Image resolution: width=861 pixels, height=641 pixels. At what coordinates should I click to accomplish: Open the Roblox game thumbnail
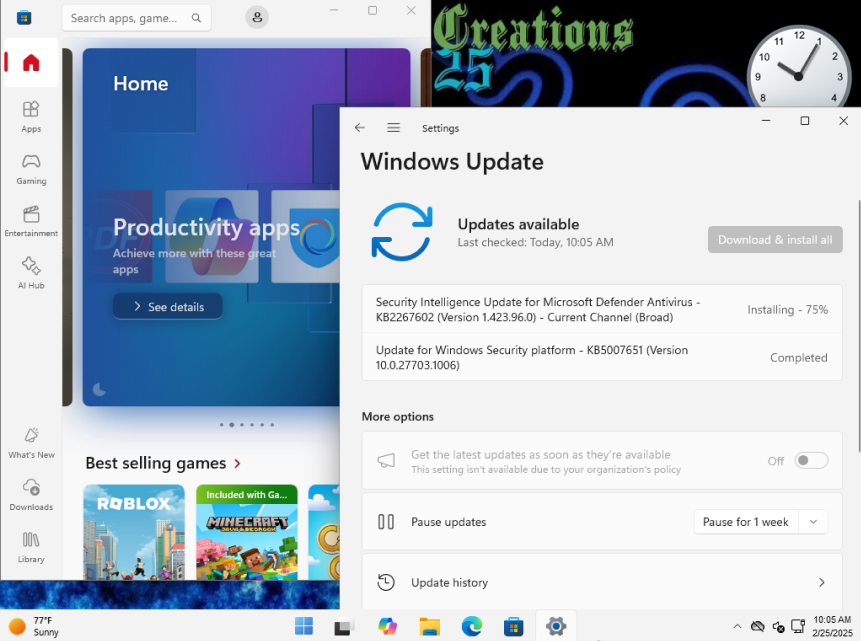tap(134, 532)
